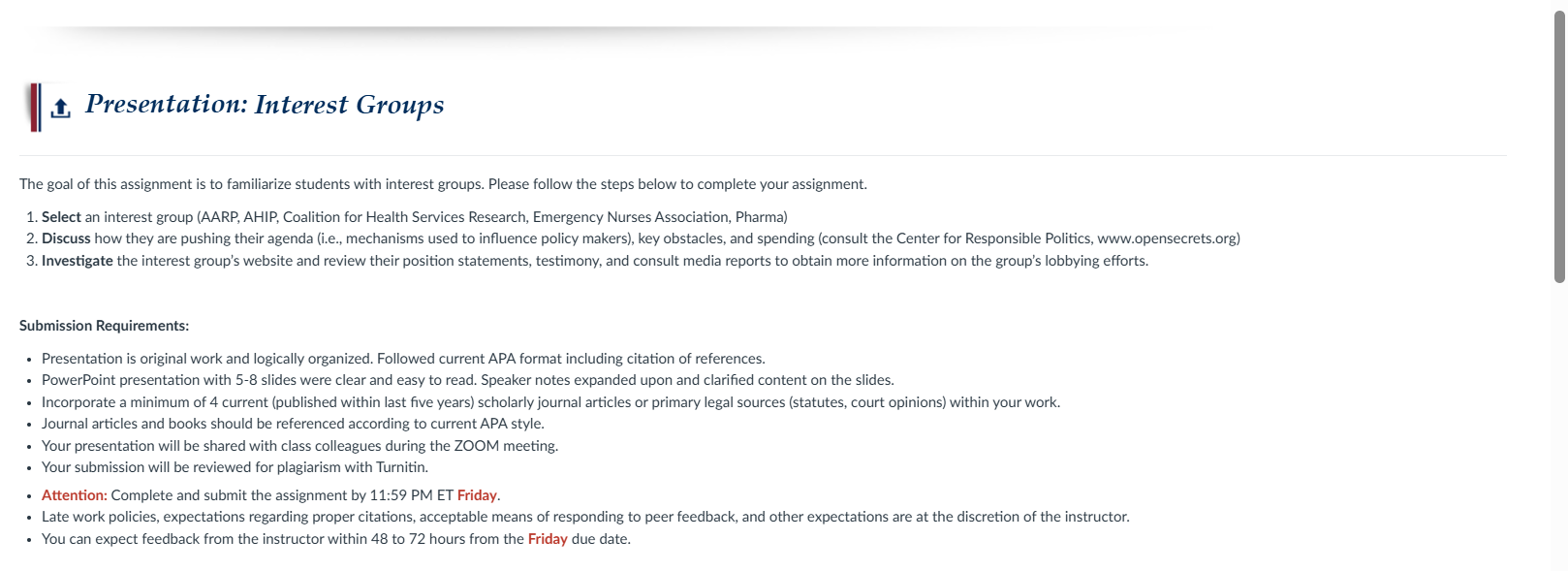Click the Emergency Nurses Association text

tap(630, 217)
